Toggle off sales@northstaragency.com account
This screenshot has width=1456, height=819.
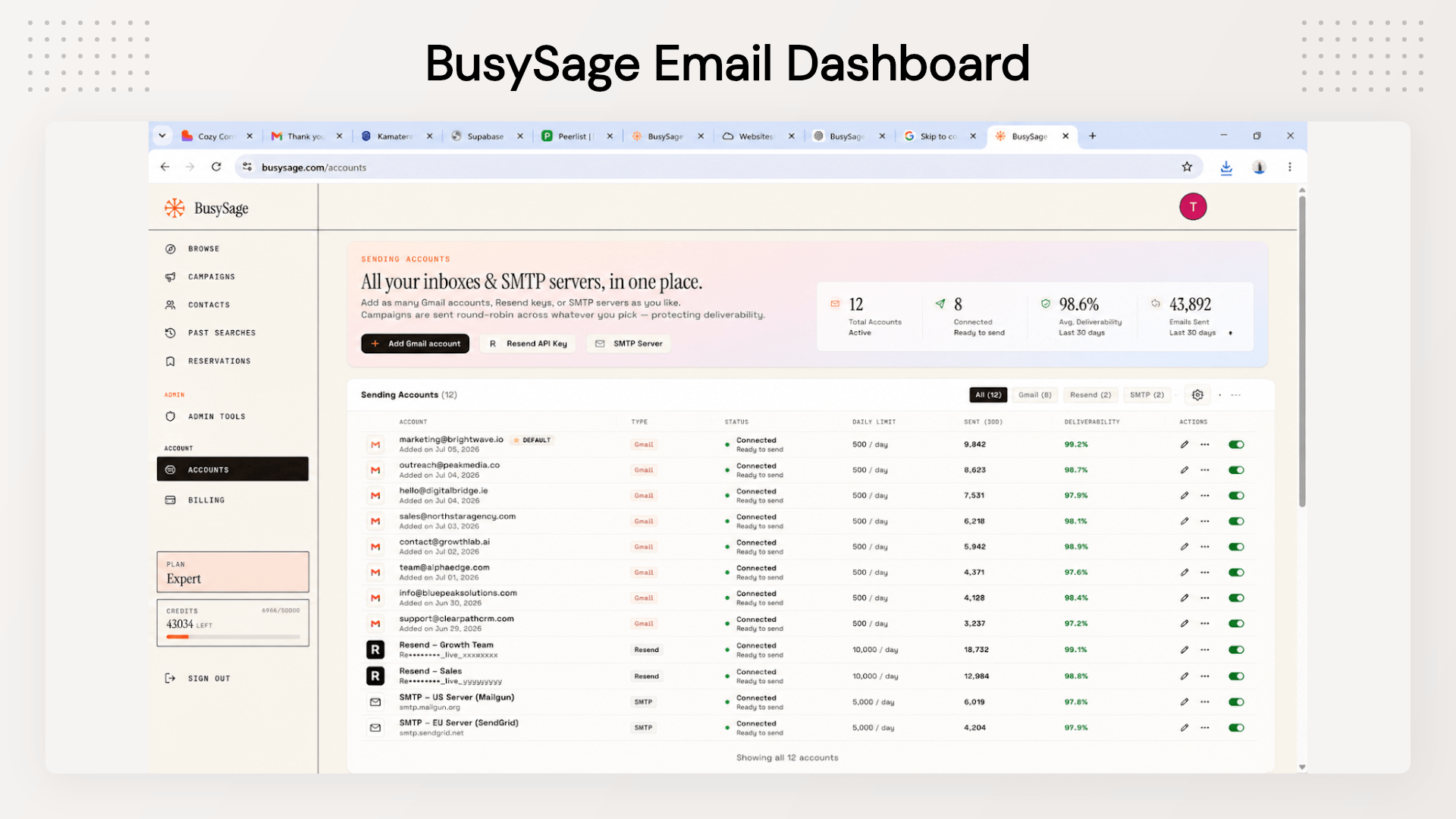click(x=1236, y=522)
